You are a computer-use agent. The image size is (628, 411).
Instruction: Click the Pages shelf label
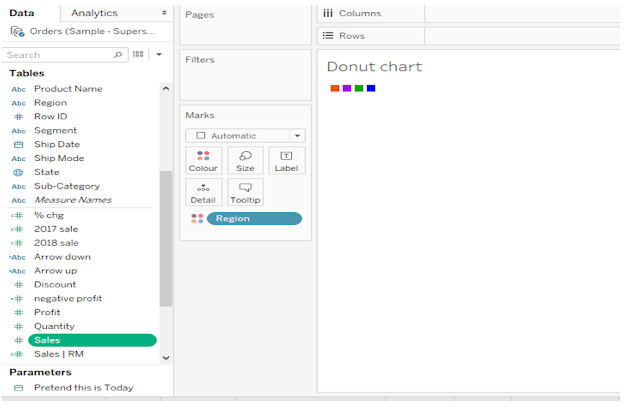click(x=199, y=15)
